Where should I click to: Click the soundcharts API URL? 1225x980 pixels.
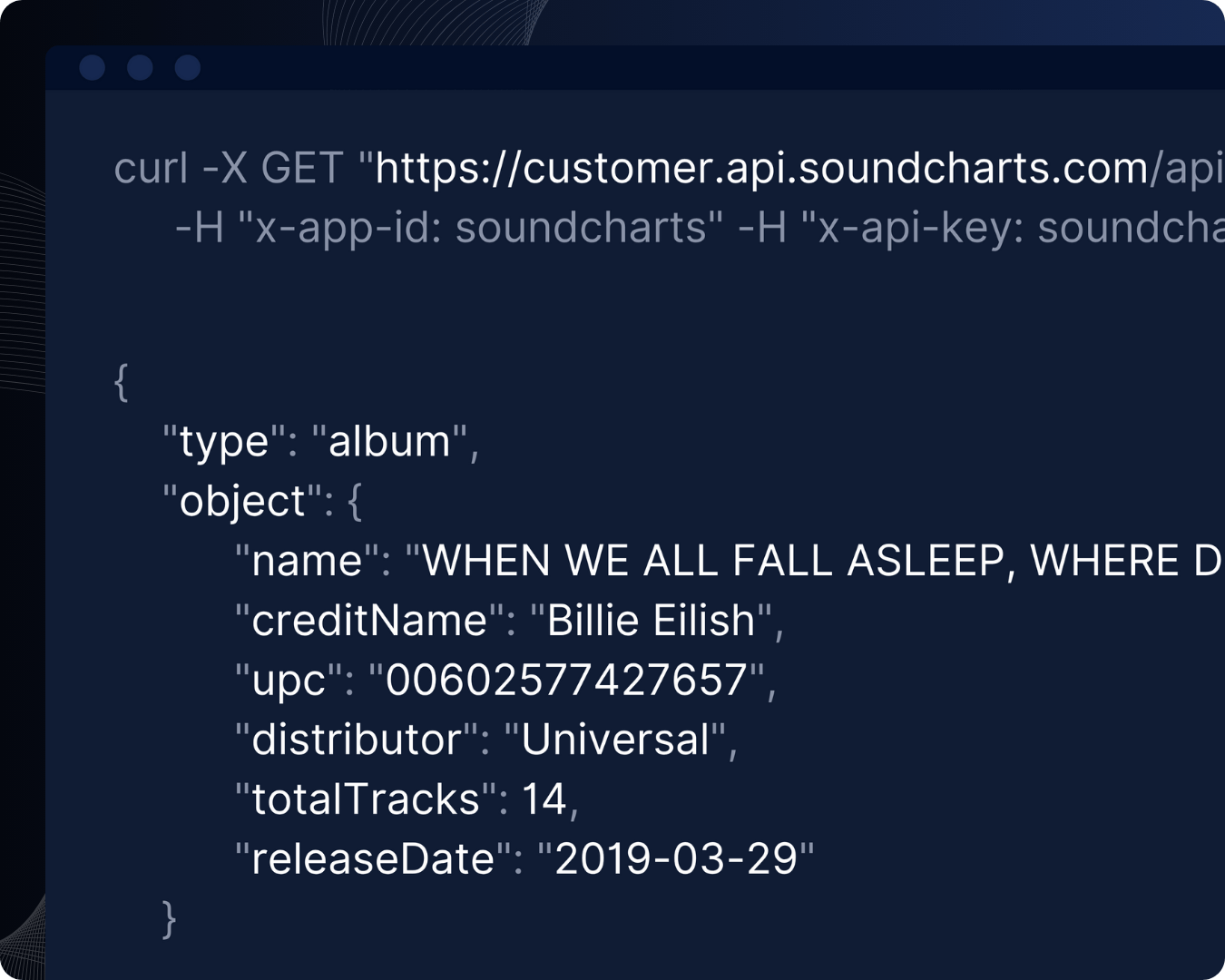(760, 169)
